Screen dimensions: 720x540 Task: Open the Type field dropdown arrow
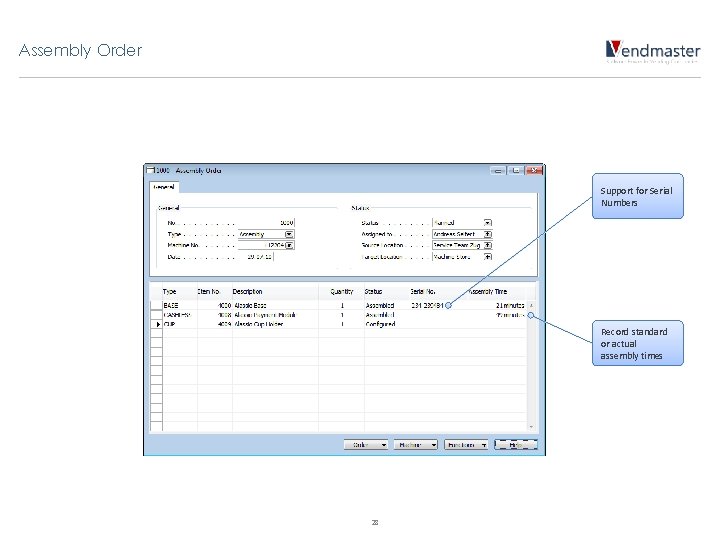tap(289, 234)
